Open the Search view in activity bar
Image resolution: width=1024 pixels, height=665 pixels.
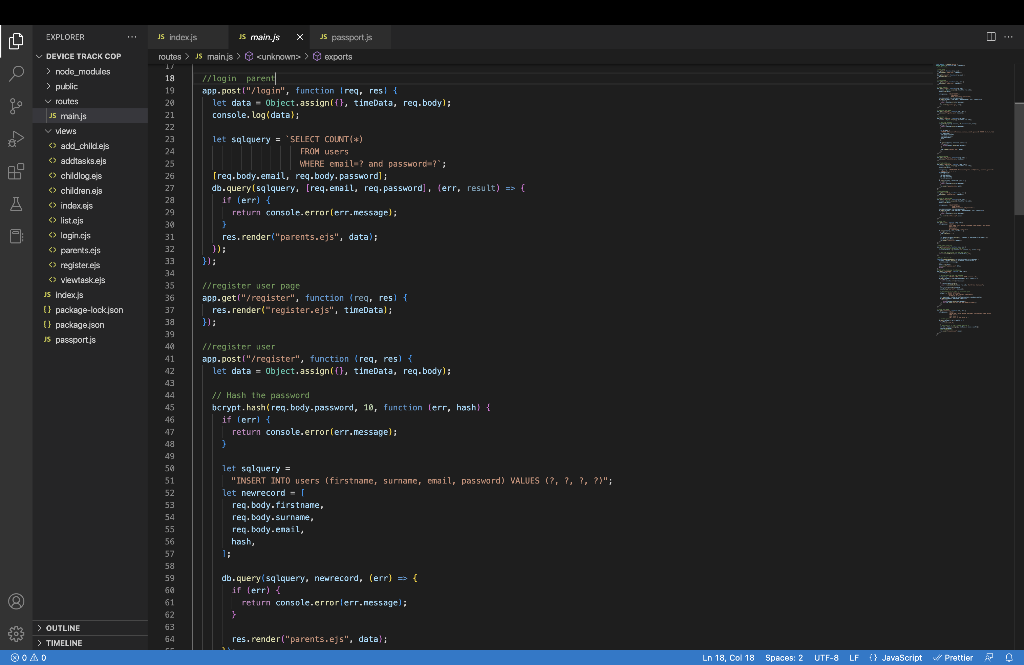(x=16, y=74)
